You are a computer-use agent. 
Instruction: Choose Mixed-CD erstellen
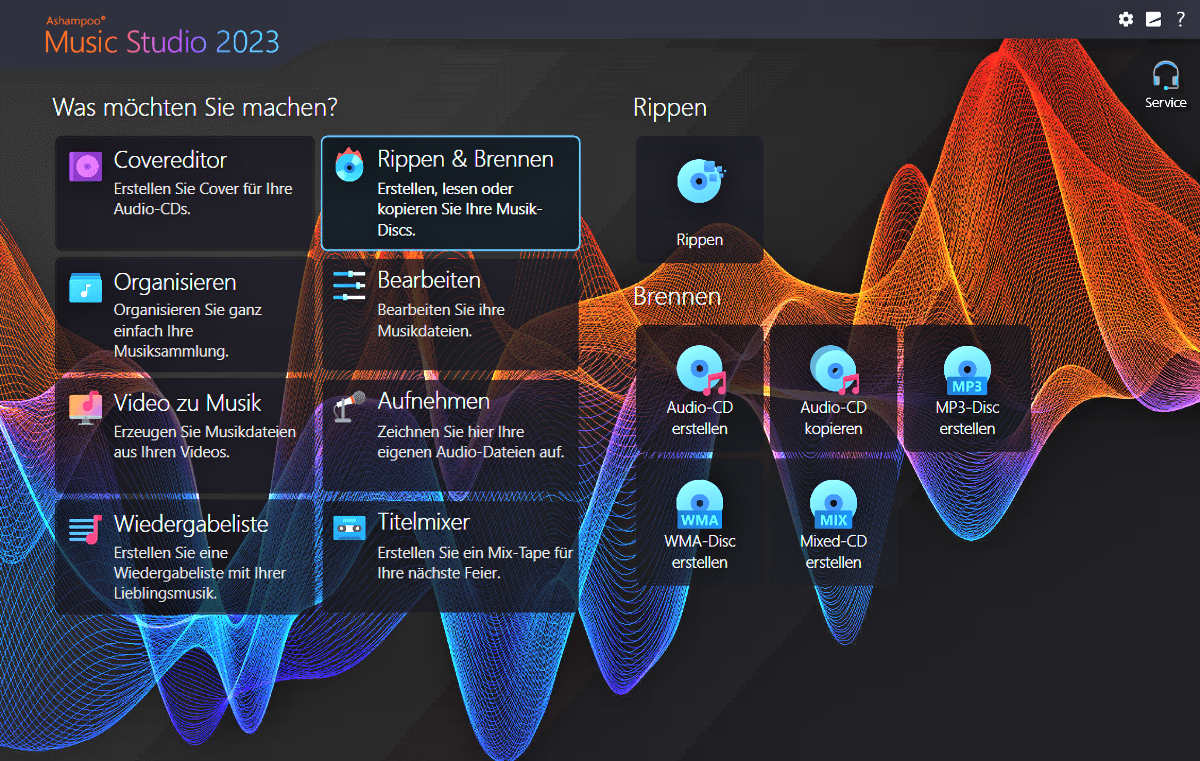coord(832,522)
